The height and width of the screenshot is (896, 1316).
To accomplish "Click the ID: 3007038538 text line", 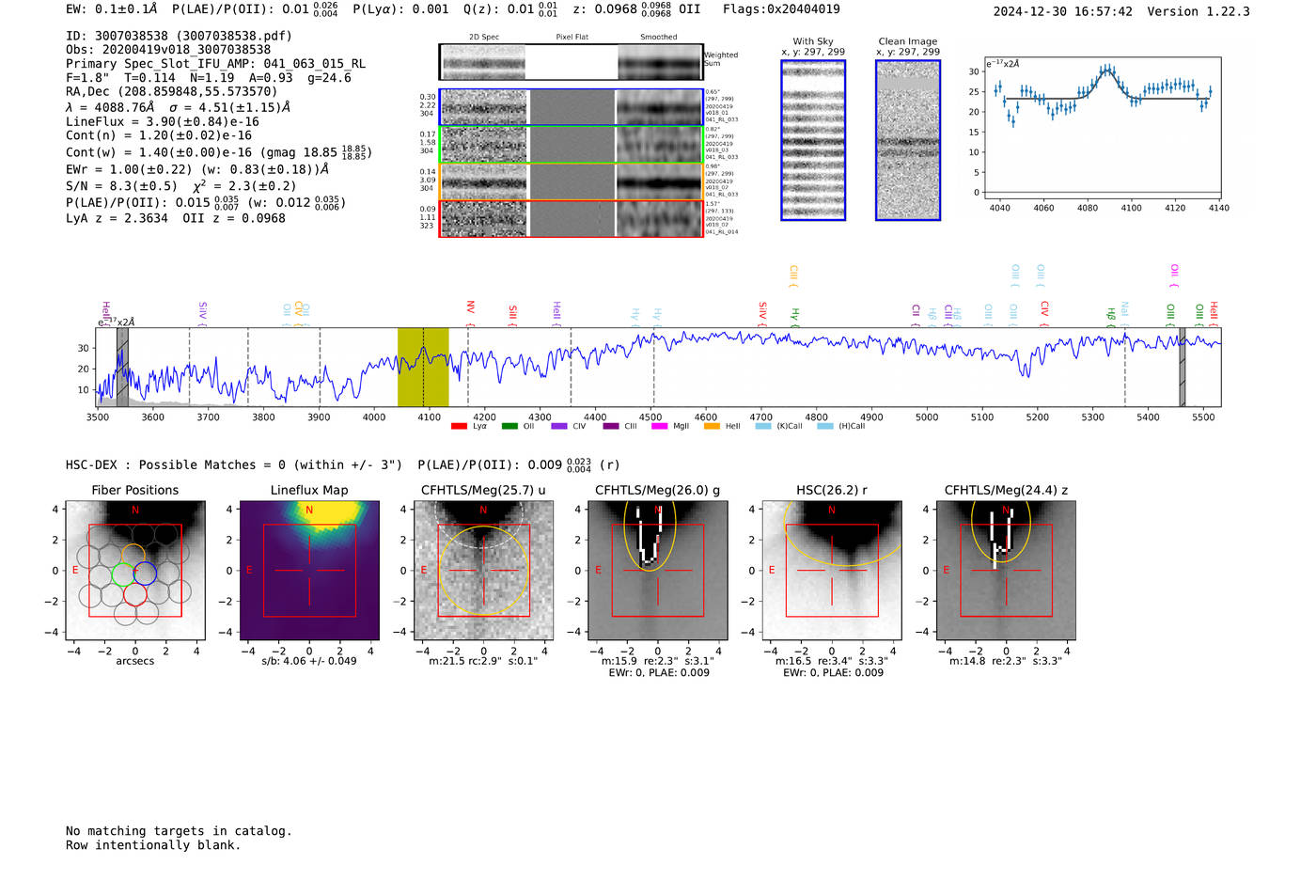I will coord(179,36).
